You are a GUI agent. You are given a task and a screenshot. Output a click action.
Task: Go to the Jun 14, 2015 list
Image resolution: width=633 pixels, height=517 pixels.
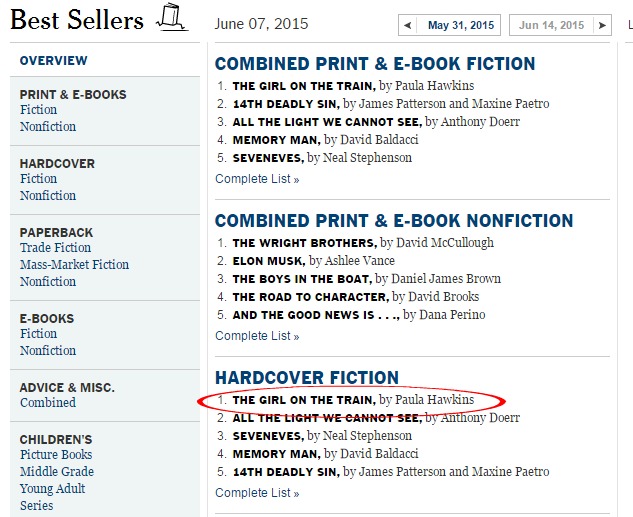click(551, 25)
